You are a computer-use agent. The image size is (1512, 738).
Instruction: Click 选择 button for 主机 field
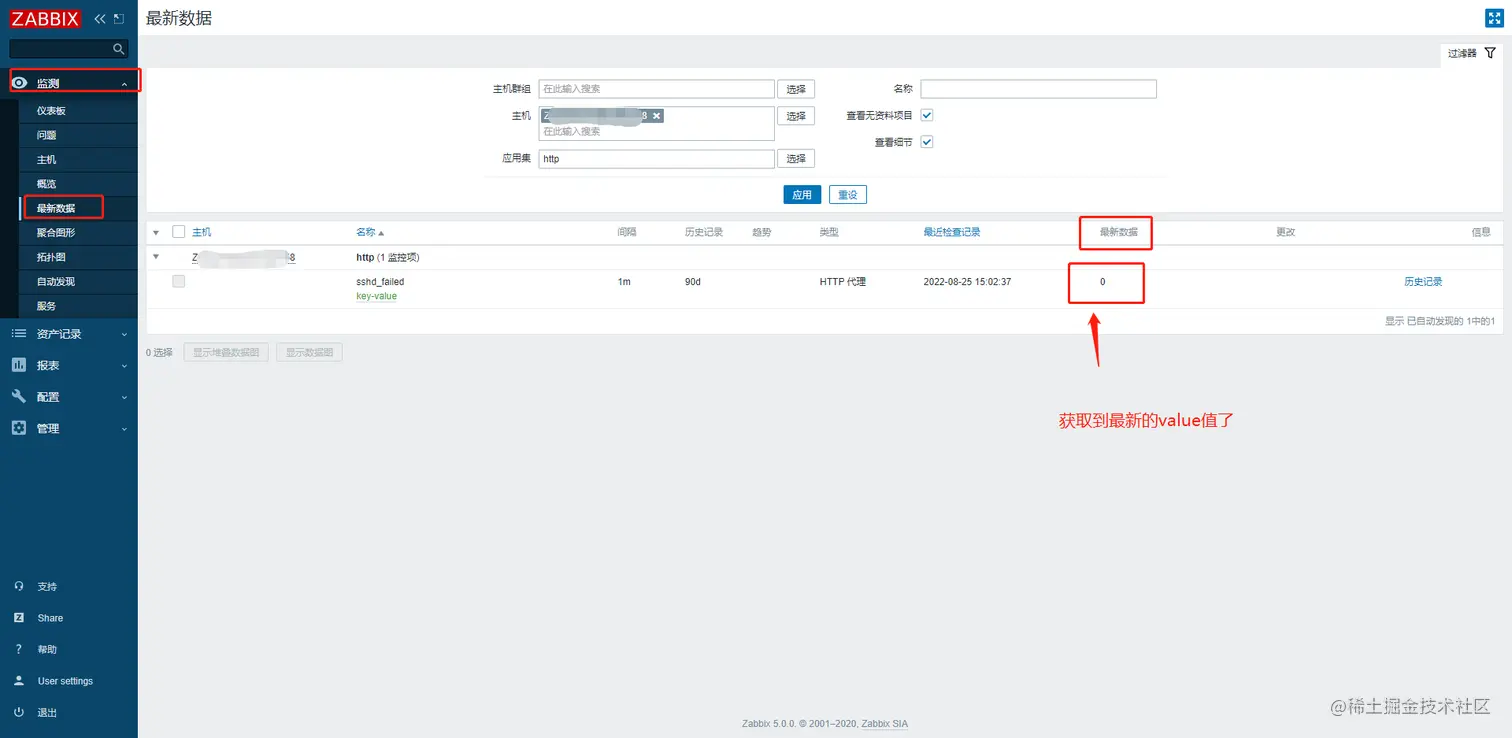(796, 116)
